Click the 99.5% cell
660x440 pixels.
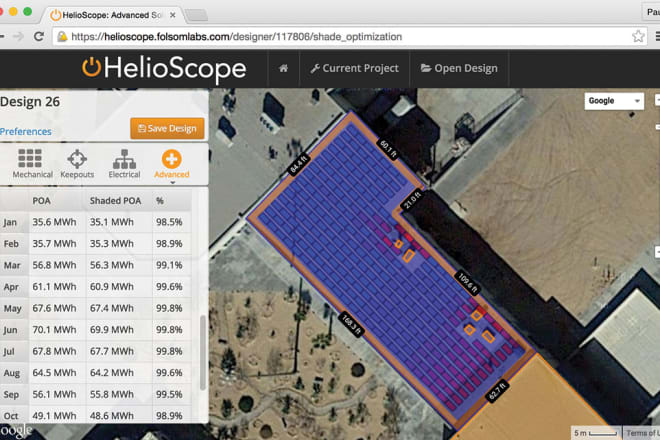[x=169, y=394]
